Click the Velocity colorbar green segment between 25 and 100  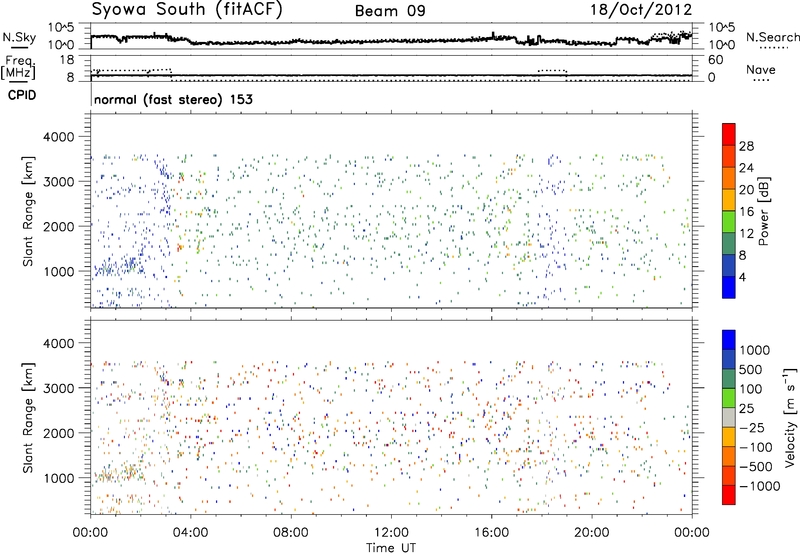click(729, 398)
